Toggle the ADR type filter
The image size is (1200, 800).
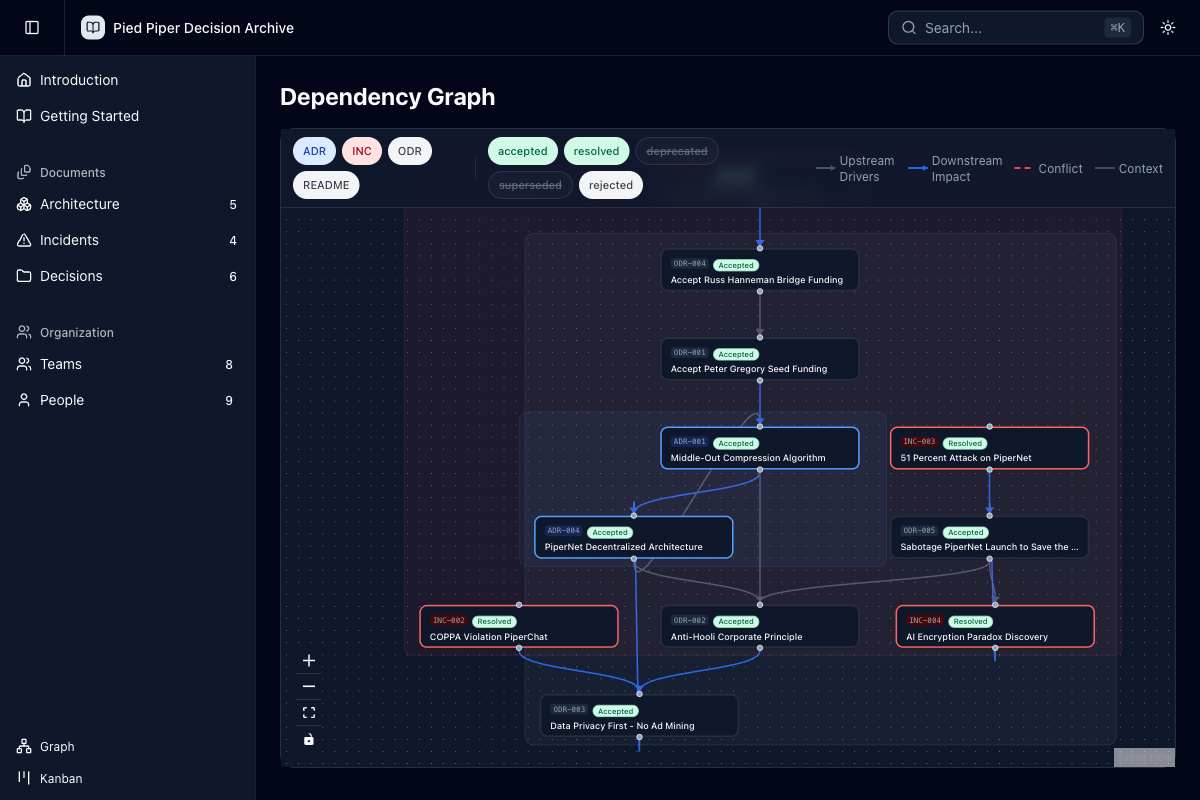[x=314, y=152]
